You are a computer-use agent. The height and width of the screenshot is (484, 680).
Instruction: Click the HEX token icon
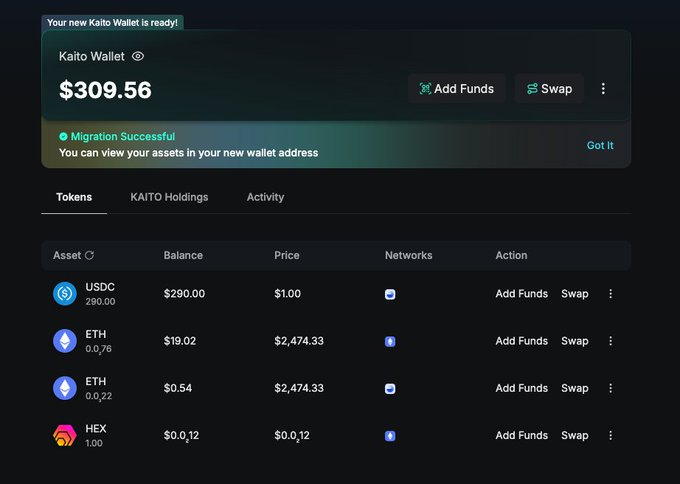click(x=65, y=435)
